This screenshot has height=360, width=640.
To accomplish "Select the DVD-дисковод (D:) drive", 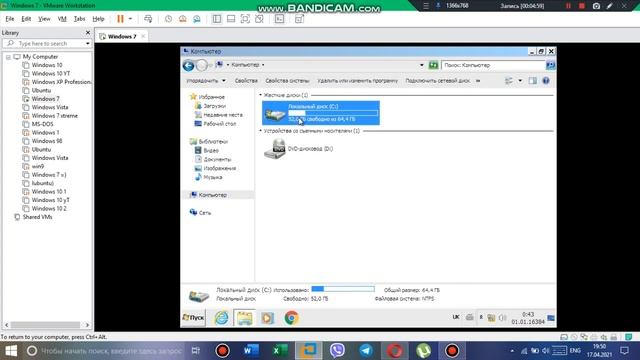I will tap(299, 149).
